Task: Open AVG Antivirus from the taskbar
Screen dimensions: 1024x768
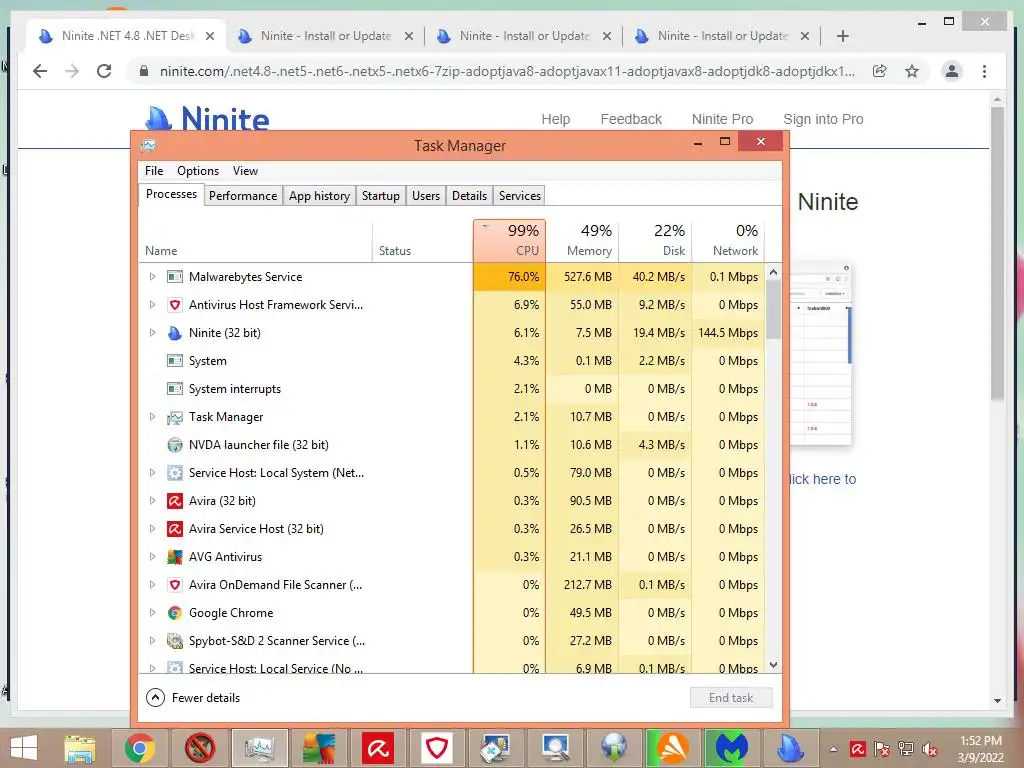Action: coord(319,748)
